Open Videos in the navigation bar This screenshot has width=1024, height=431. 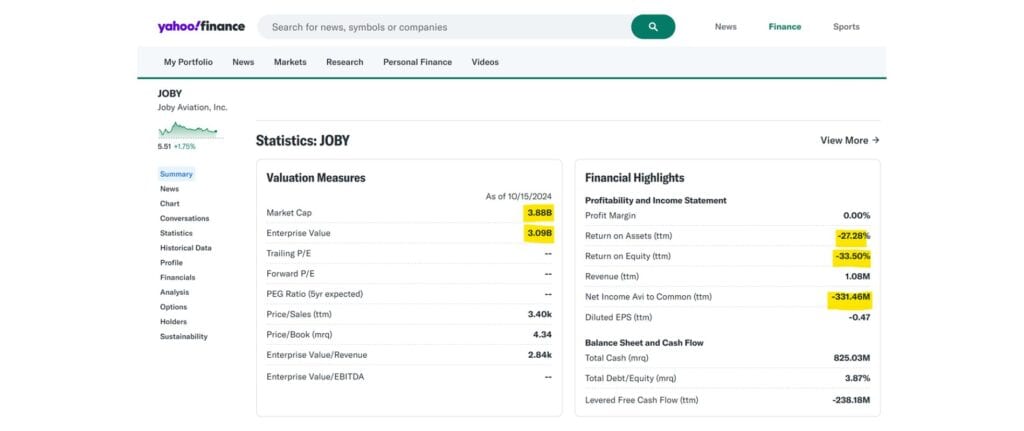(485, 62)
